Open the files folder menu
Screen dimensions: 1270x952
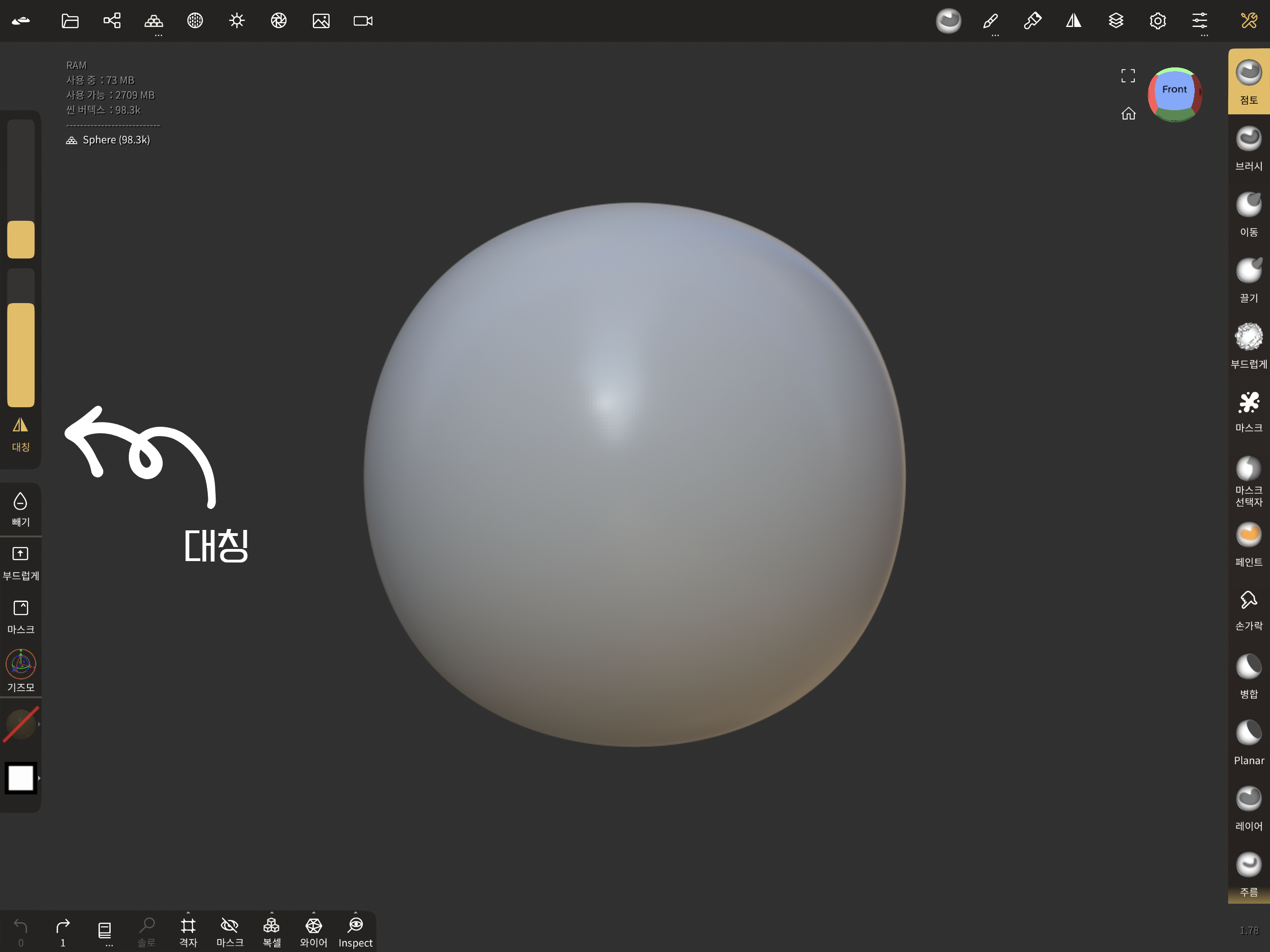click(x=70, y=21)
